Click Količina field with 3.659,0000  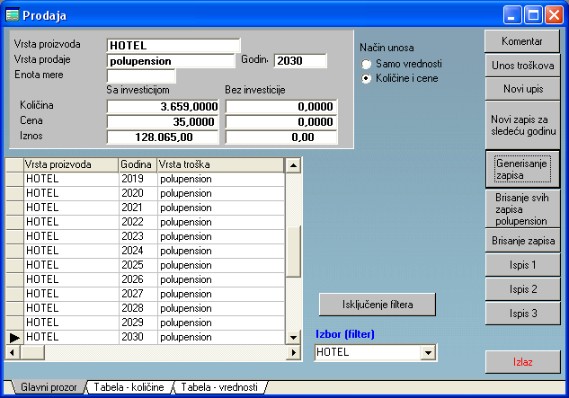pos(163,107)
